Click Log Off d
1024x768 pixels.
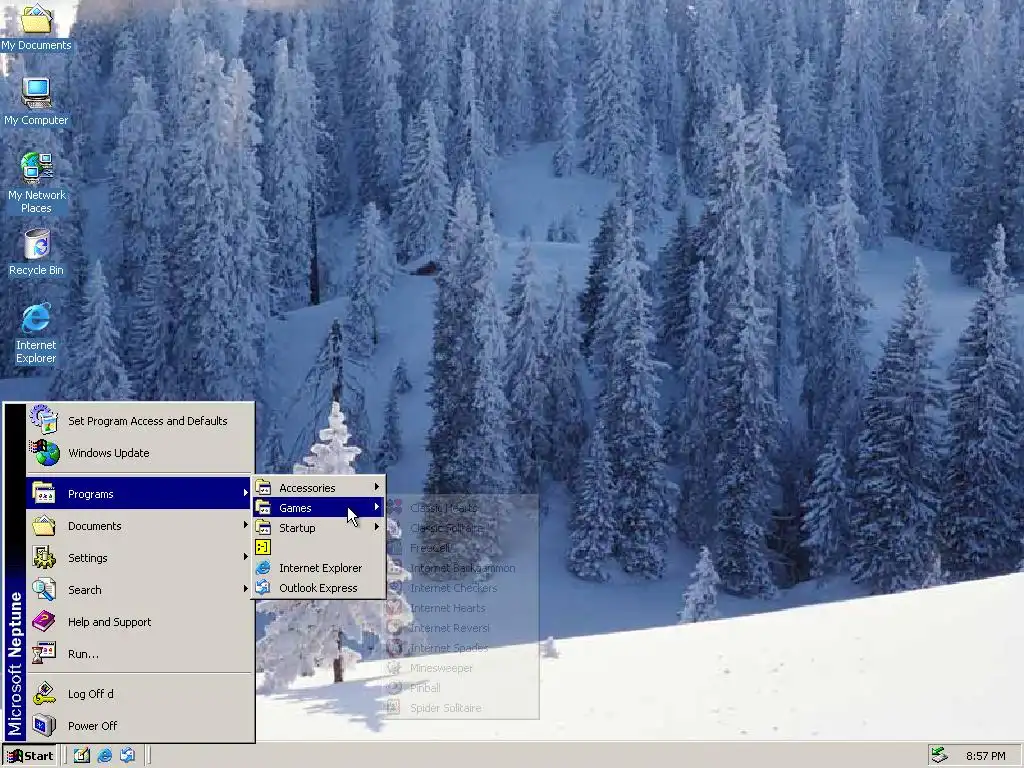pyautogui.click(x=139, y=694)
